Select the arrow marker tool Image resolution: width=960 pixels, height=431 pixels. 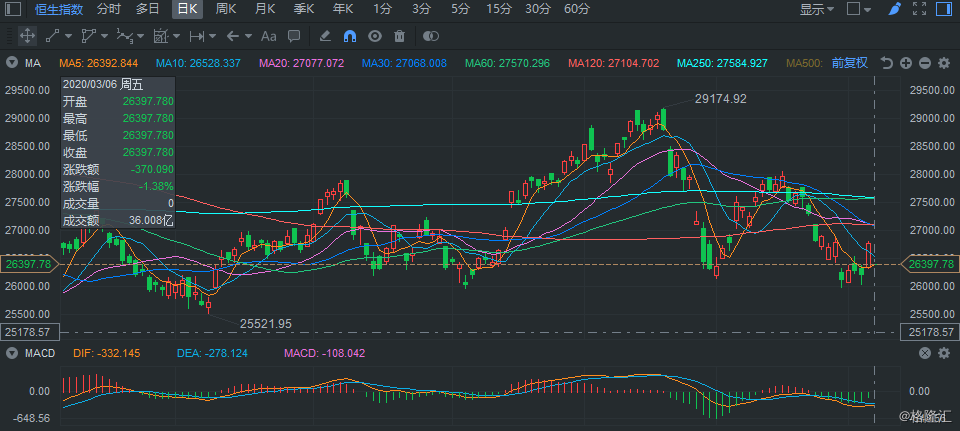pyautogui.click(x=233, y=36)
